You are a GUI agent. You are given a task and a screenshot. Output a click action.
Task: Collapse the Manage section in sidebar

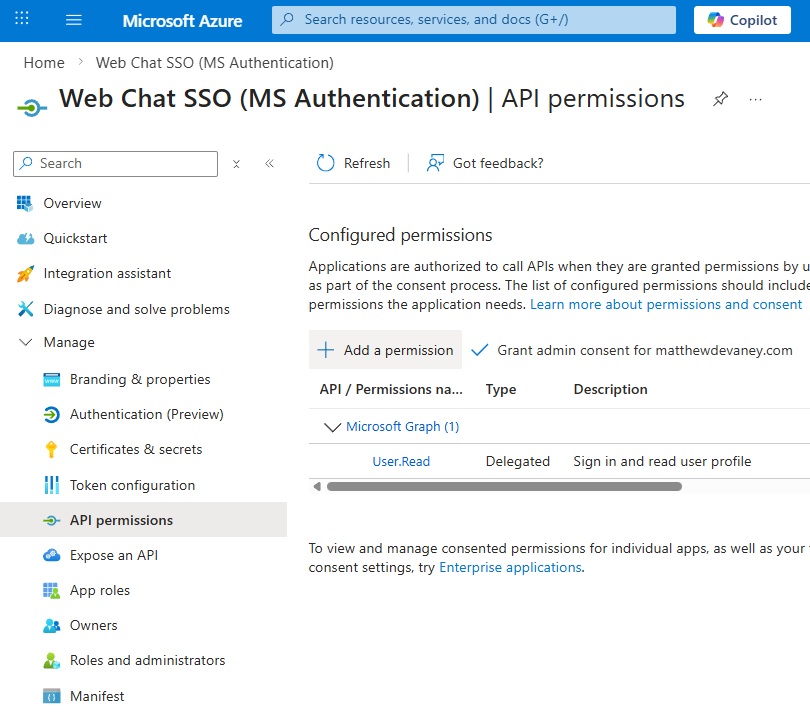[x=26, y=342]
